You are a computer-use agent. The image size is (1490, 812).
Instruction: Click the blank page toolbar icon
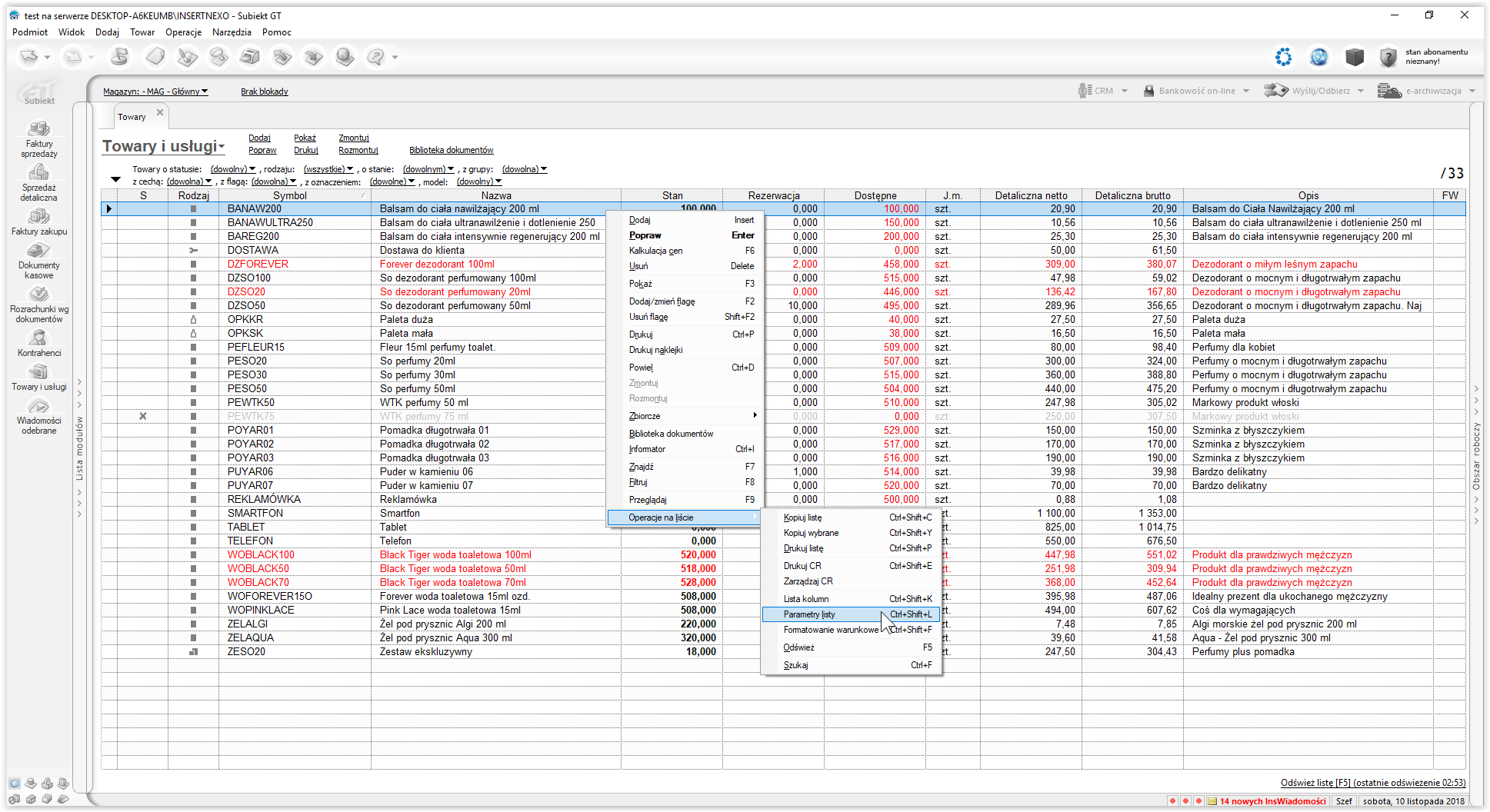click(155, 56)
